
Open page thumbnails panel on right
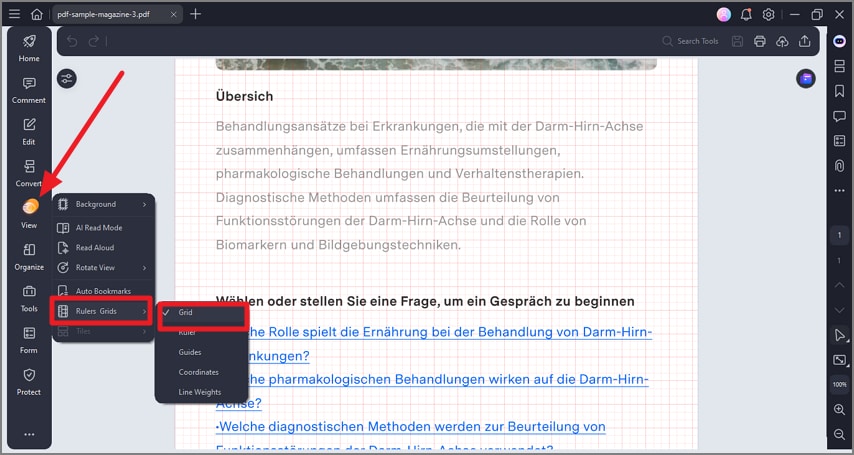coord(839,66)
